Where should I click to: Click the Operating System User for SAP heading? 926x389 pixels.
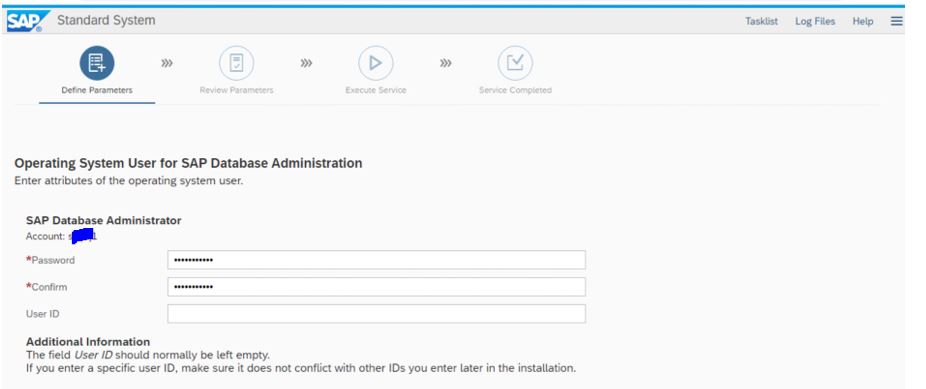[x=188, y=164]
